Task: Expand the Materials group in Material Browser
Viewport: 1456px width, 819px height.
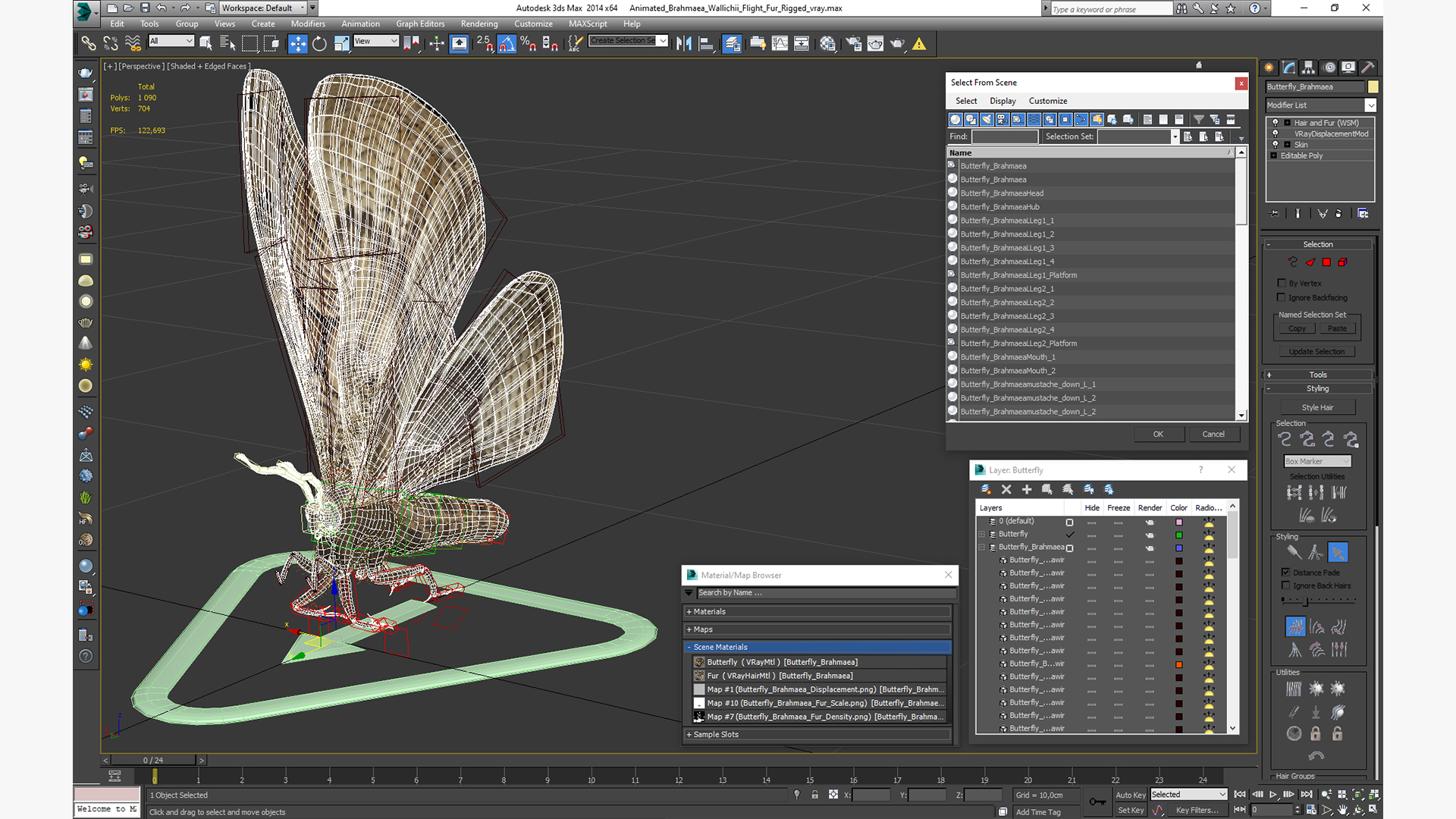Action: (817, 612)
